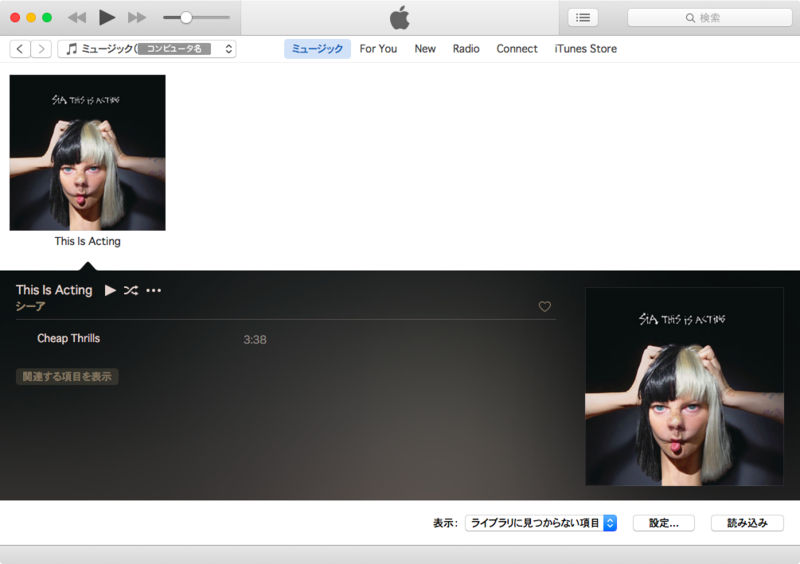Close the iTunes window with red button
Viewport: 800px width, 564px height.
click(15, 18)
